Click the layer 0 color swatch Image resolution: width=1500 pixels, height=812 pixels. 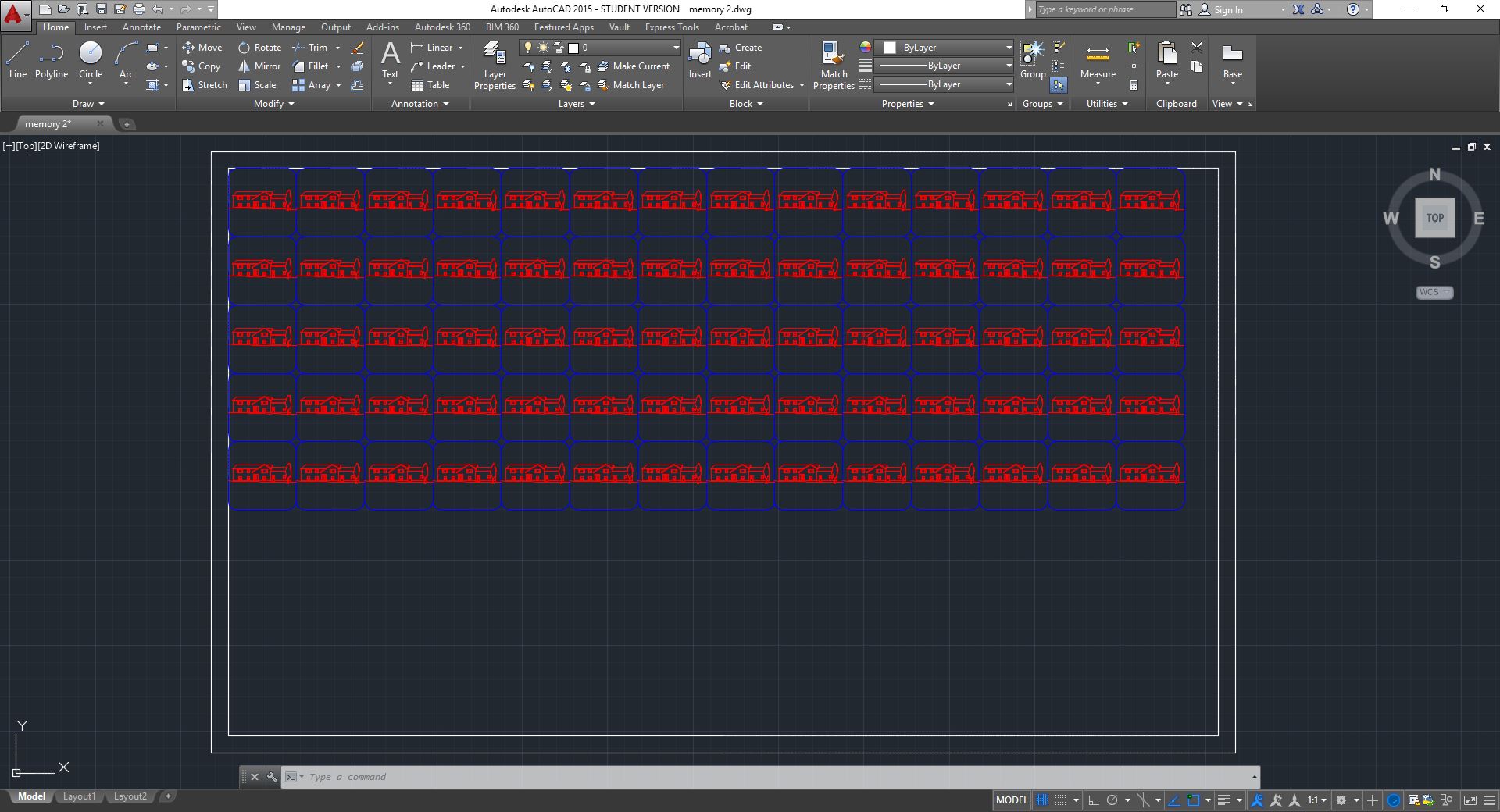coord(573,48)
